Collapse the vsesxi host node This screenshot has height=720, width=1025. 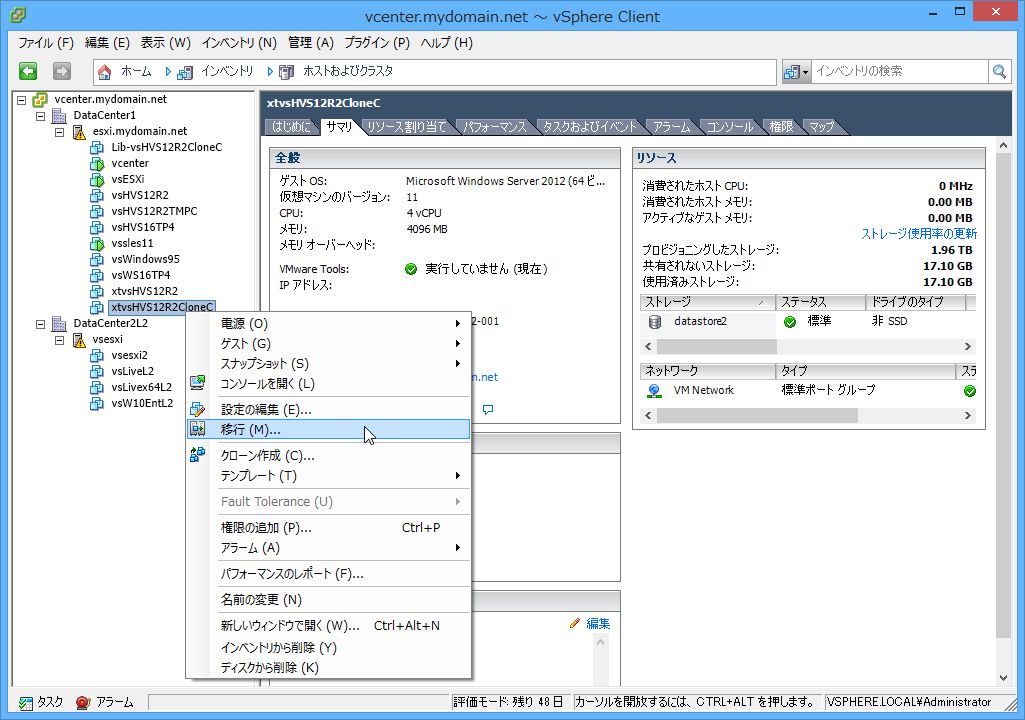pyautogui.click(x=59, y=340)
